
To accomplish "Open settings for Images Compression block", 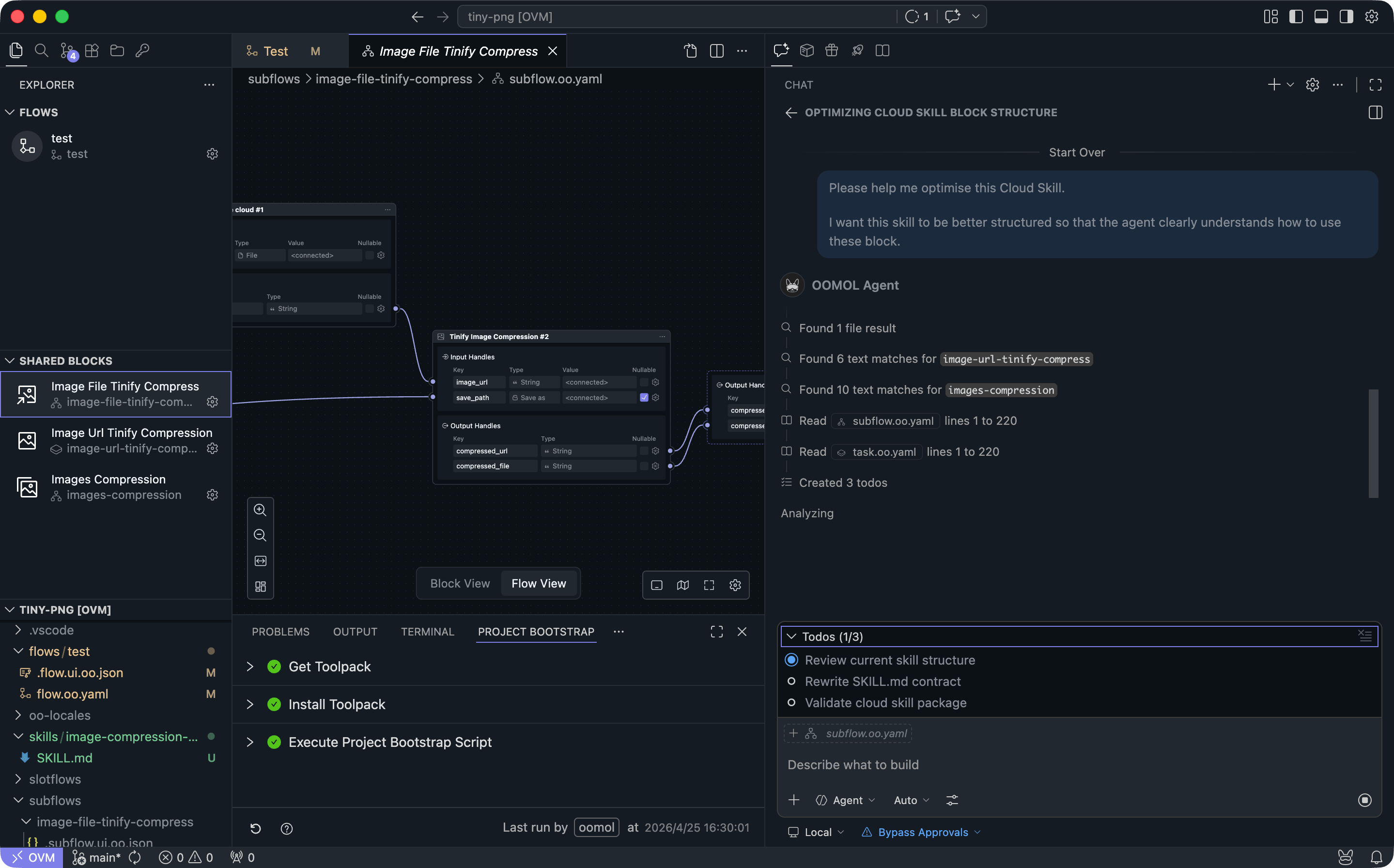I will [x=212, y=495].
